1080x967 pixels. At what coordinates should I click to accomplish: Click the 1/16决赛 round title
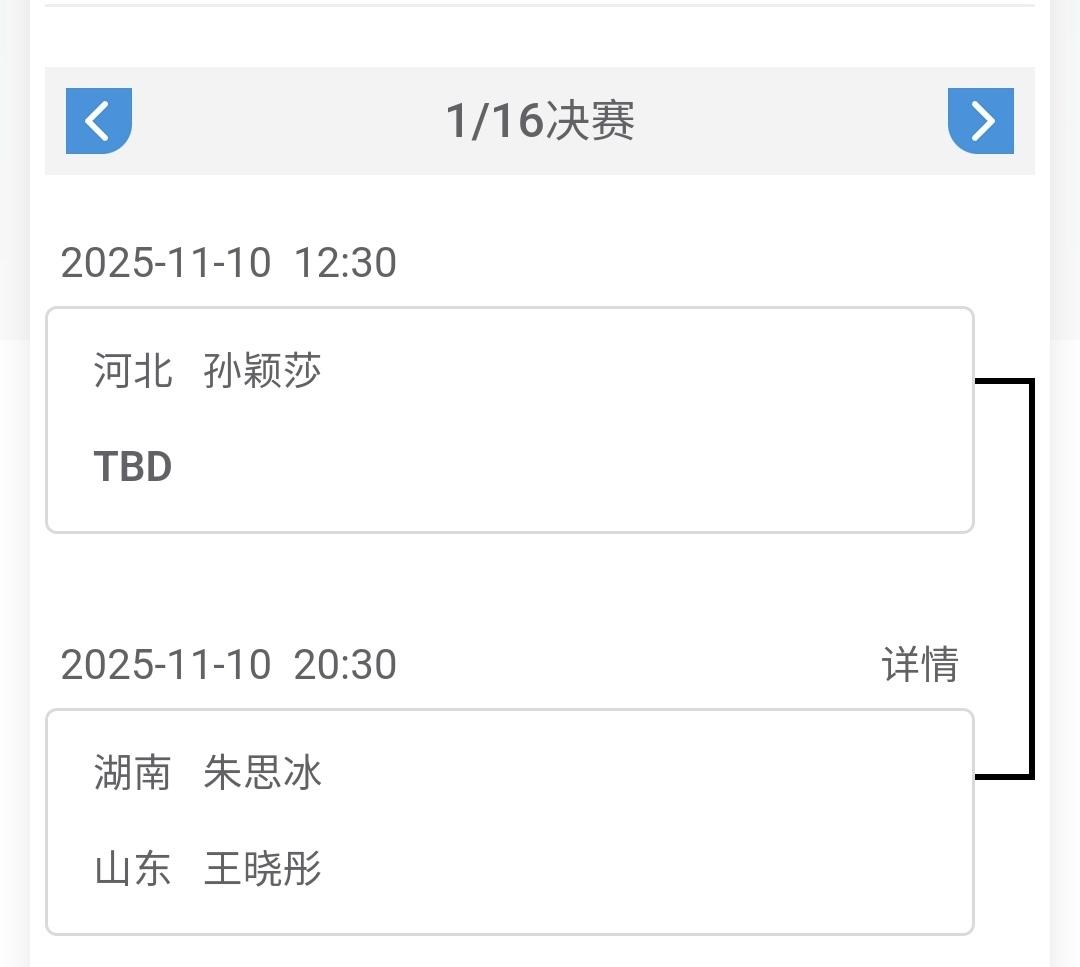(540, 121)
